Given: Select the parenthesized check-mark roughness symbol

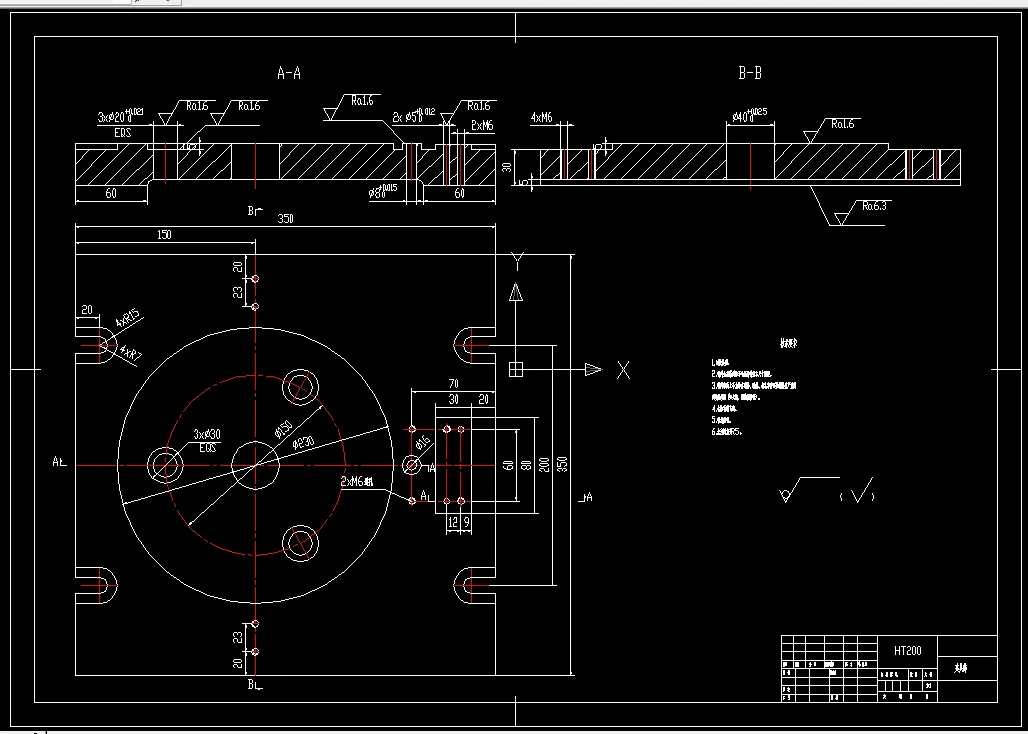Looking at the screenshot, I should (x=858, y=491).
